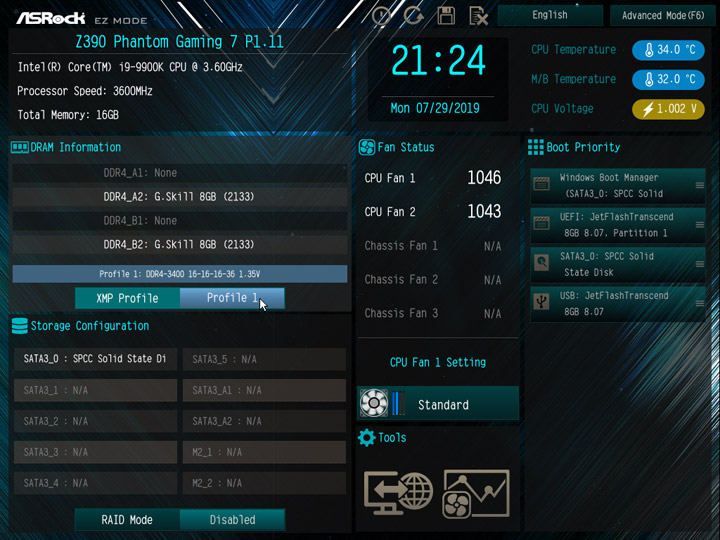Select the DDR4_A2 G.Skill 8GB row
The width and height of the screenshot is (720, 540).
pos(180,197)
